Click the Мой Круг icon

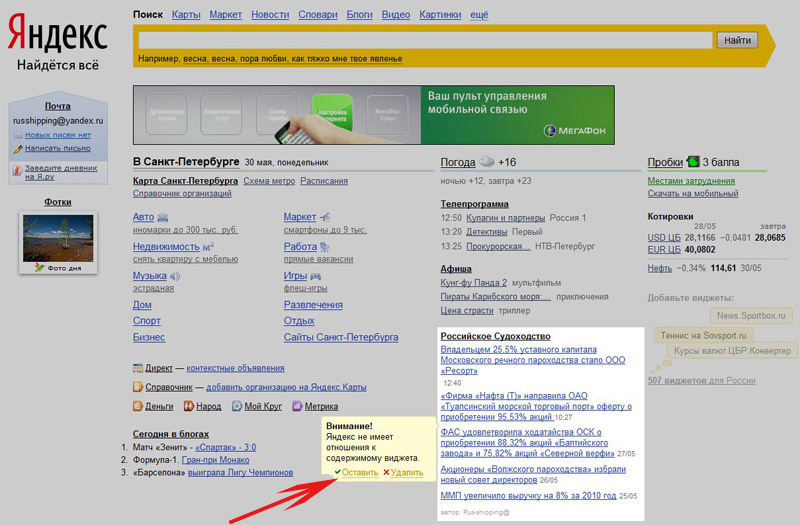coord(237,406)
